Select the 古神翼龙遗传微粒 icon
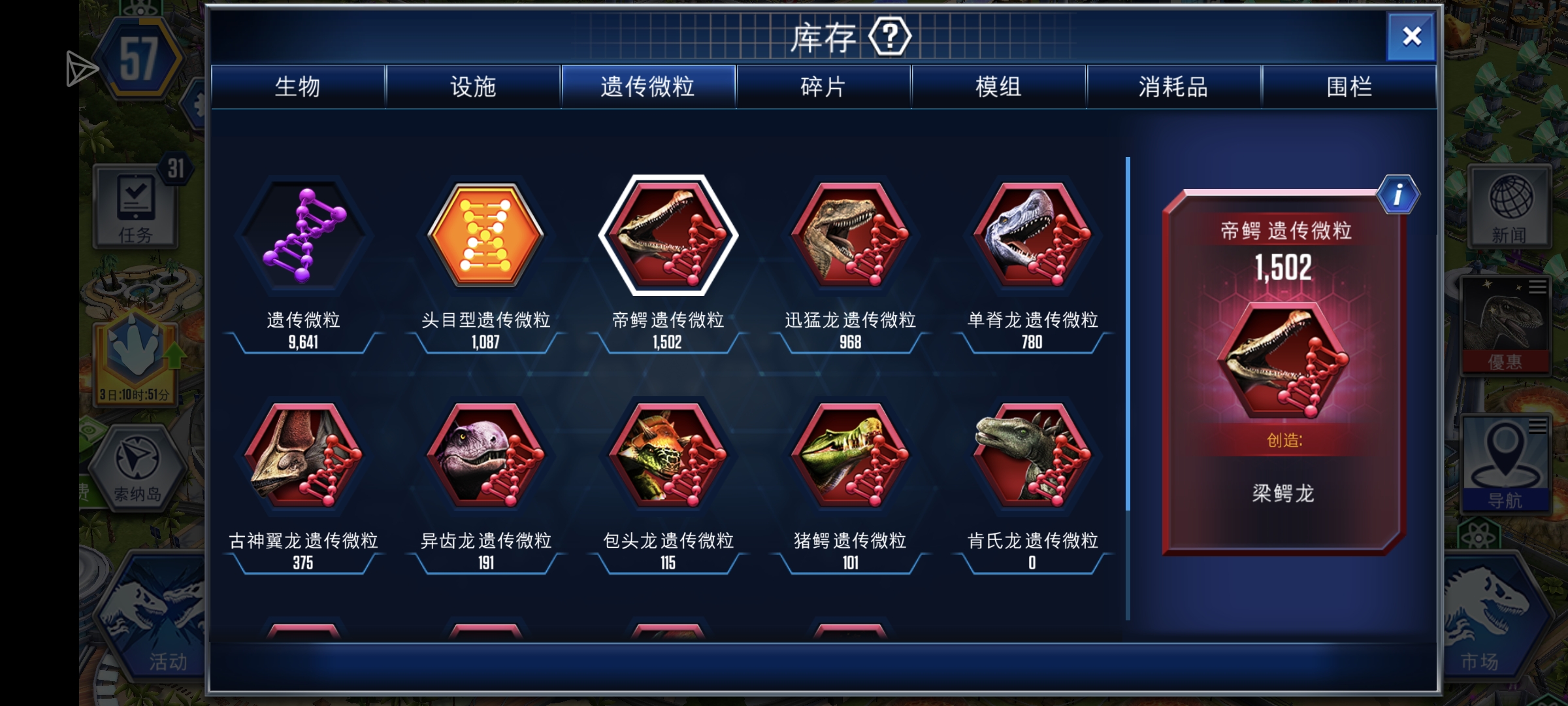 (x=303, y=456)
